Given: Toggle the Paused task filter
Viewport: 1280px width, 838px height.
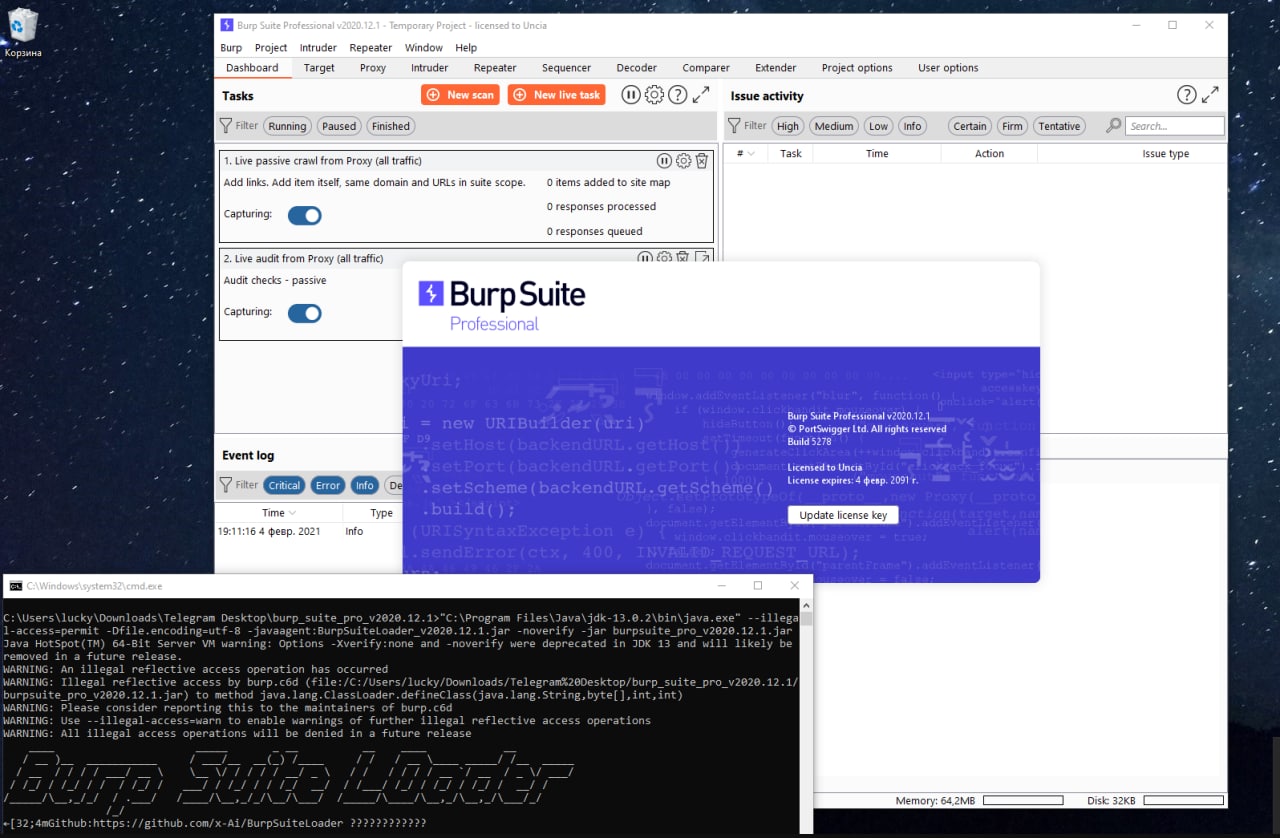Looking at the screenshot, I should pyautogui.click(x=339, y=126).
